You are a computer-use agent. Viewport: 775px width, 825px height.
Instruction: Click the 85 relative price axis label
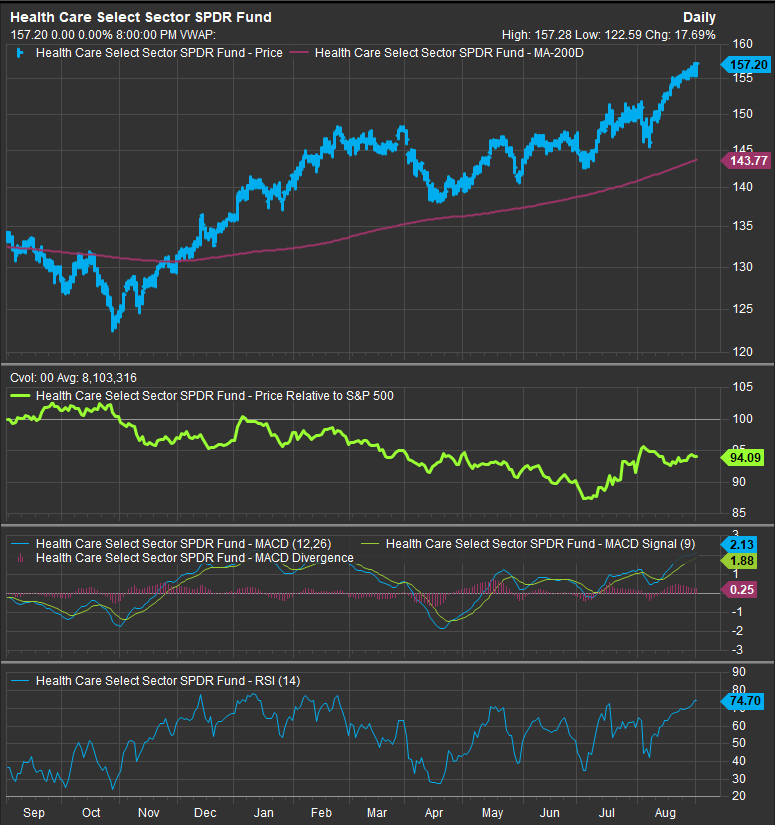click(x=739, y=512)
